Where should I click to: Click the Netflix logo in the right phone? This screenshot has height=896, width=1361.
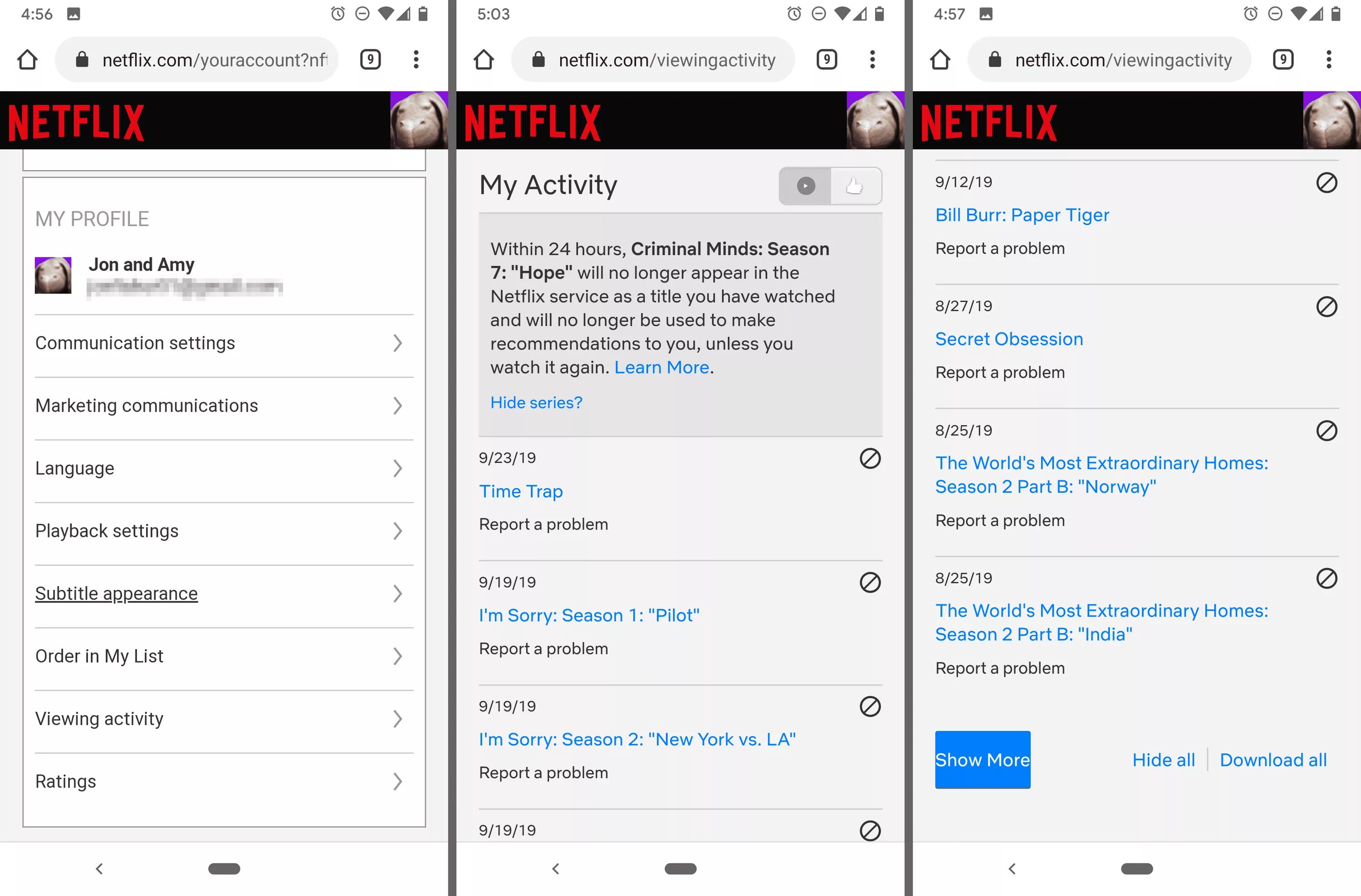point(989,122)
